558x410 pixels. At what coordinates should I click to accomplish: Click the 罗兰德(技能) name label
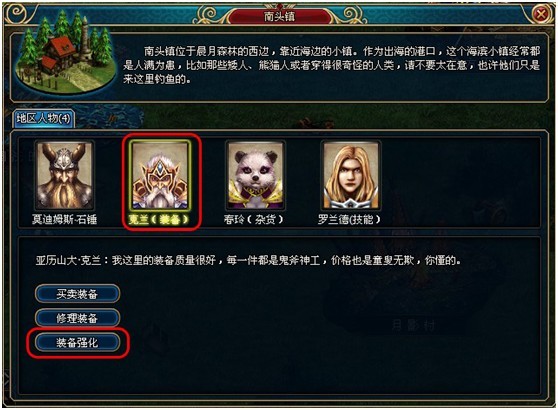click(349, 219)
